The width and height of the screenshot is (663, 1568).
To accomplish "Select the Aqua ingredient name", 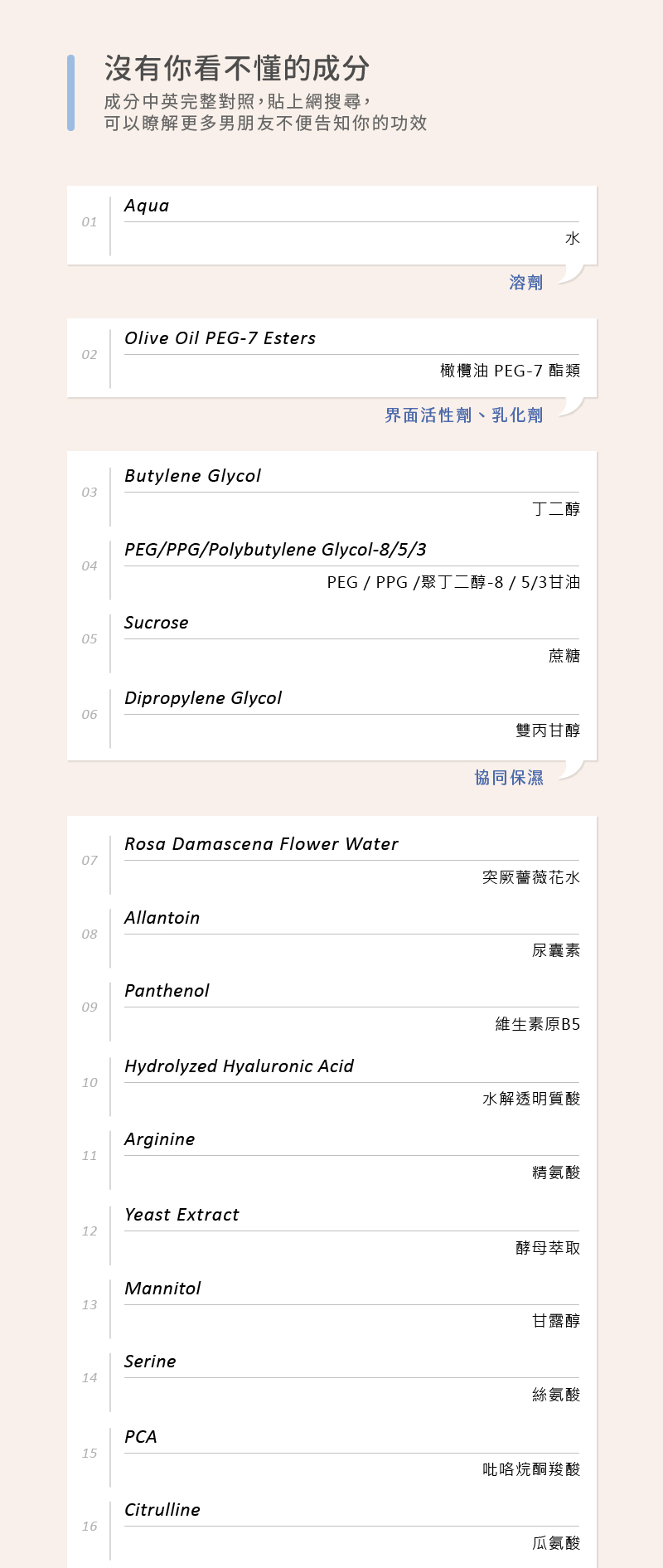I will (147, 206).
